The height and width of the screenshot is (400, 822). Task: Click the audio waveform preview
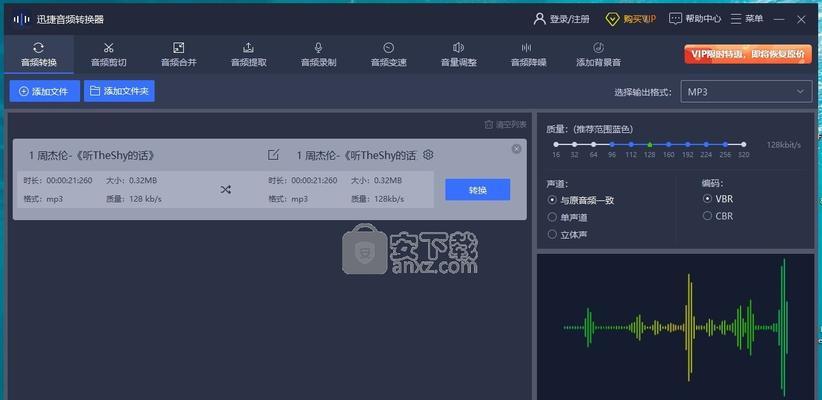tap(676, 327)
